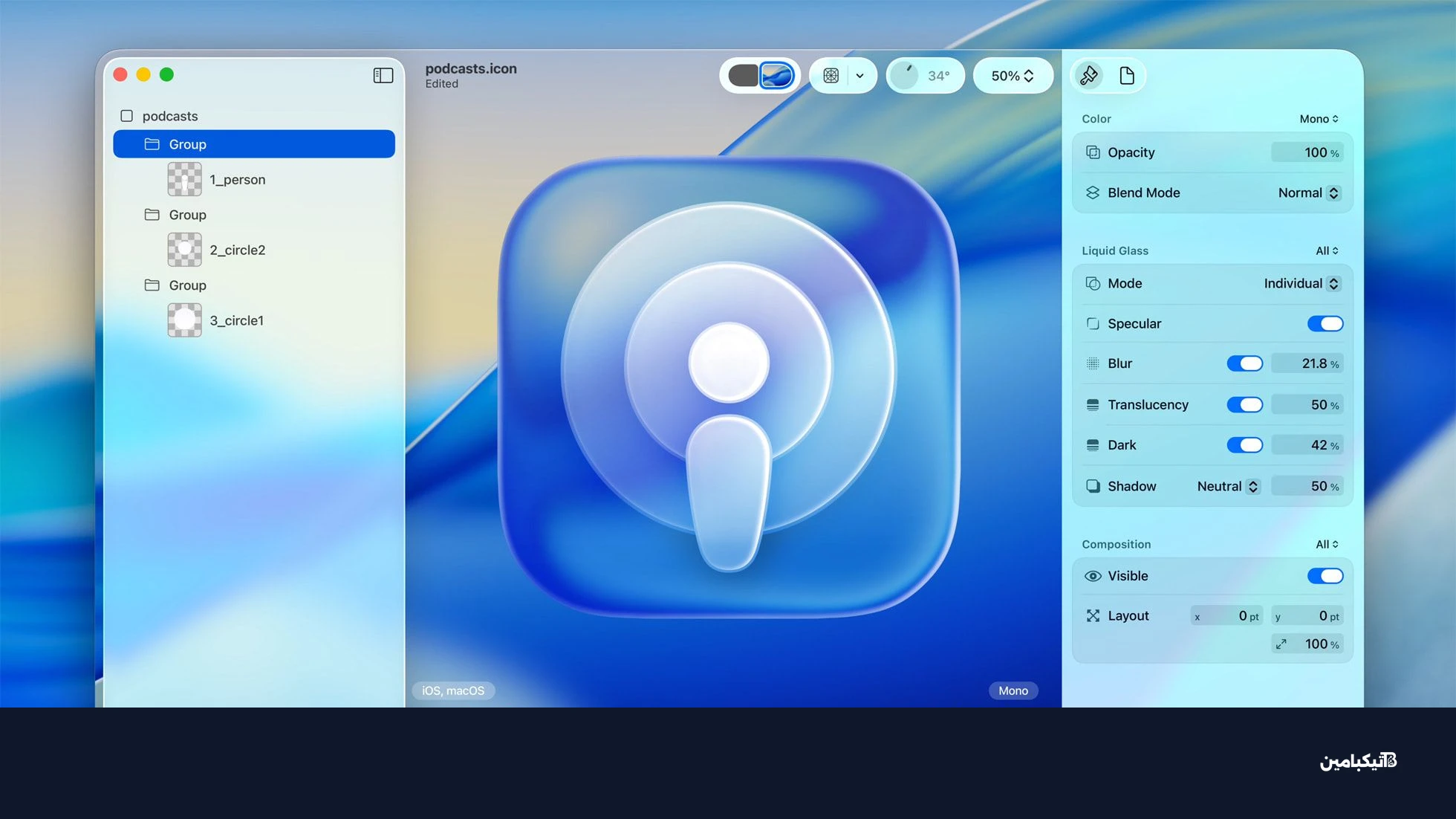The width and height of the screenshot is (1456, 819).
Task: Select the wallpaper background appearance swatch
Action: coord(777,75)
